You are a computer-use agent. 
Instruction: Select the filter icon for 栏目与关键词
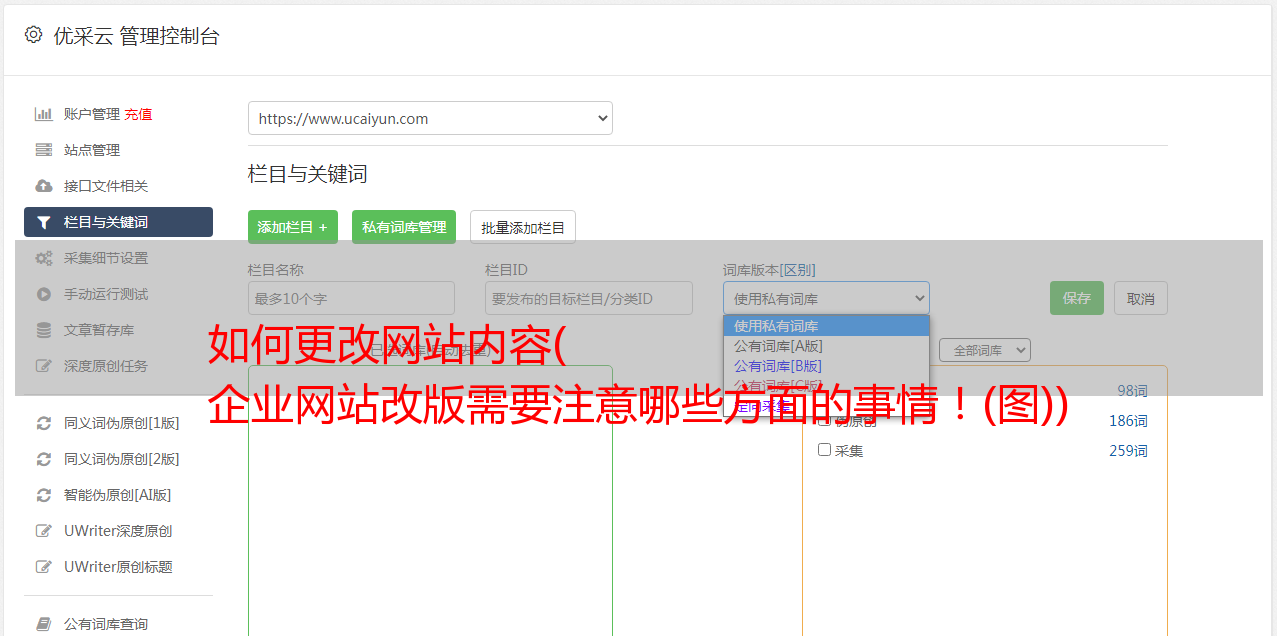click(44, 222)
